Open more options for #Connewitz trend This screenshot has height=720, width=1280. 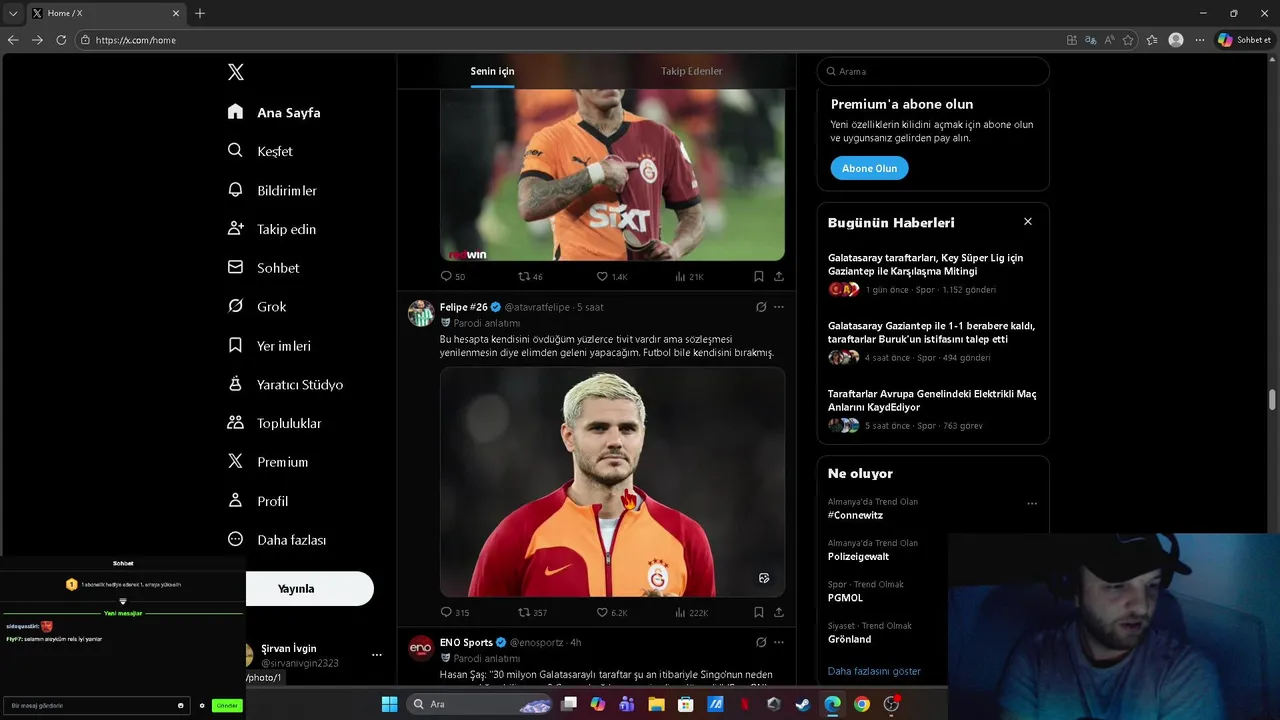1032,503
